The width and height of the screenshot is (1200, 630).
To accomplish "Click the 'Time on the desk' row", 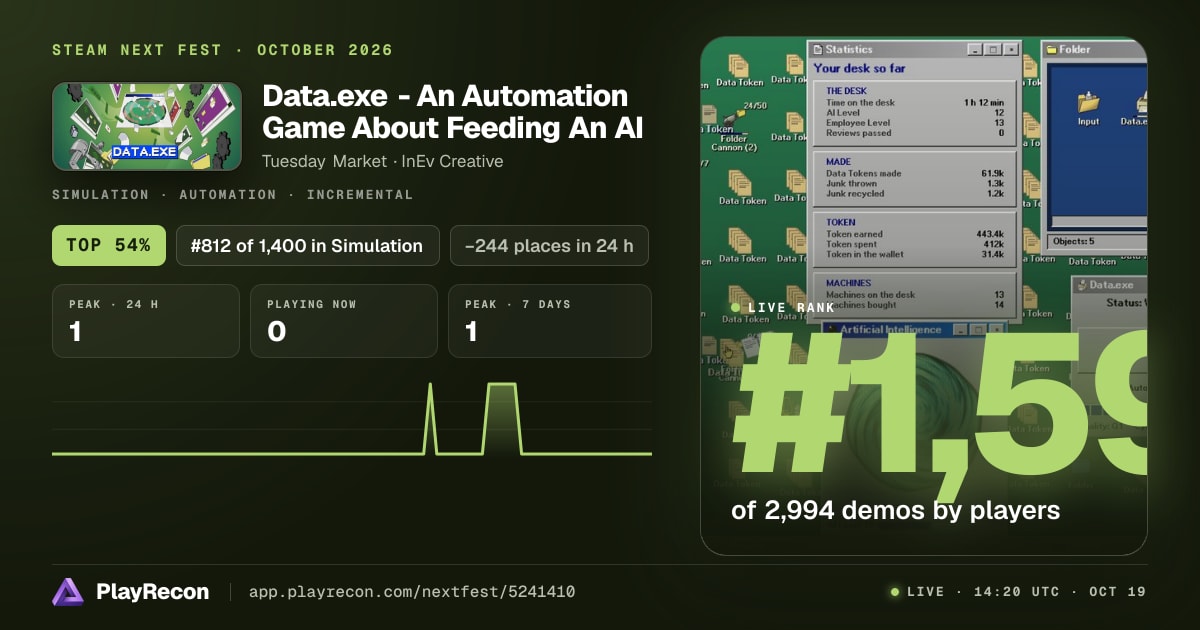I will coord(915,102).
